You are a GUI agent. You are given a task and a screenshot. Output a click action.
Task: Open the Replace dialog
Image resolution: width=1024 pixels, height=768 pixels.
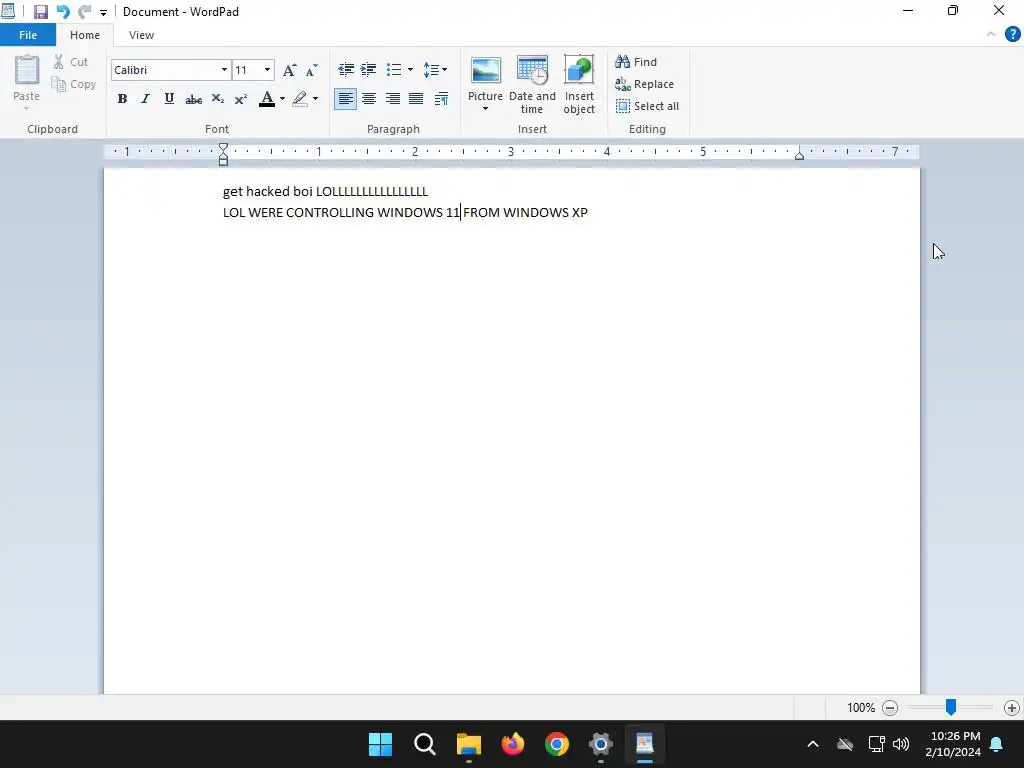[645, 84]
